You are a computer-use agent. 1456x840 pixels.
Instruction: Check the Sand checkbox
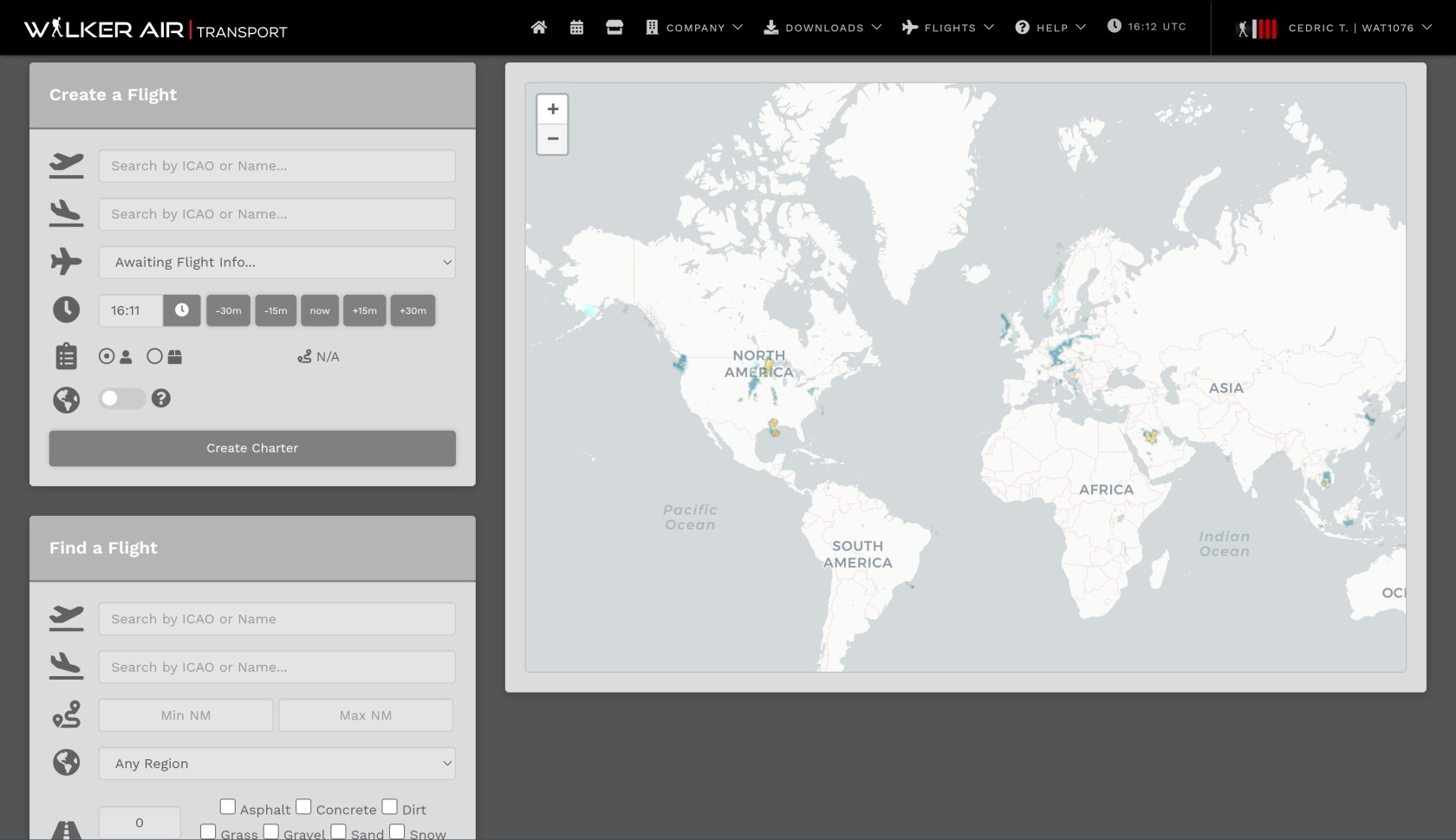339,831
